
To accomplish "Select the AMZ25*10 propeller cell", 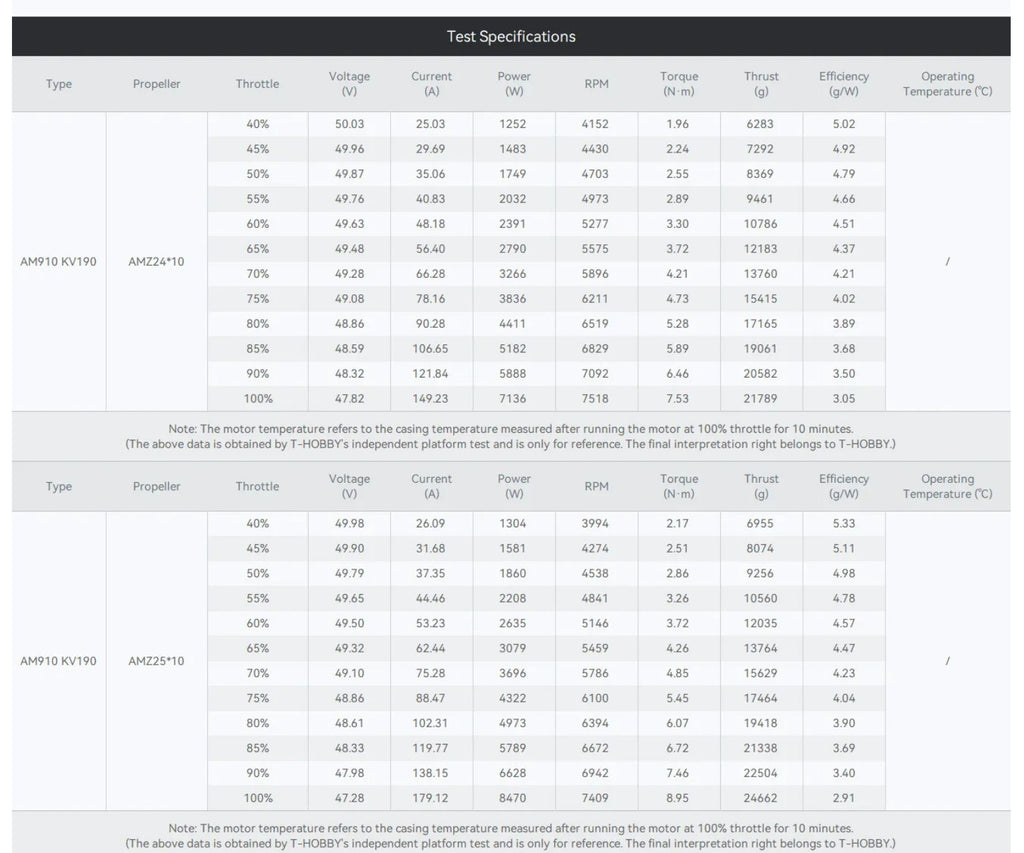I will click(x=156, y=661).
